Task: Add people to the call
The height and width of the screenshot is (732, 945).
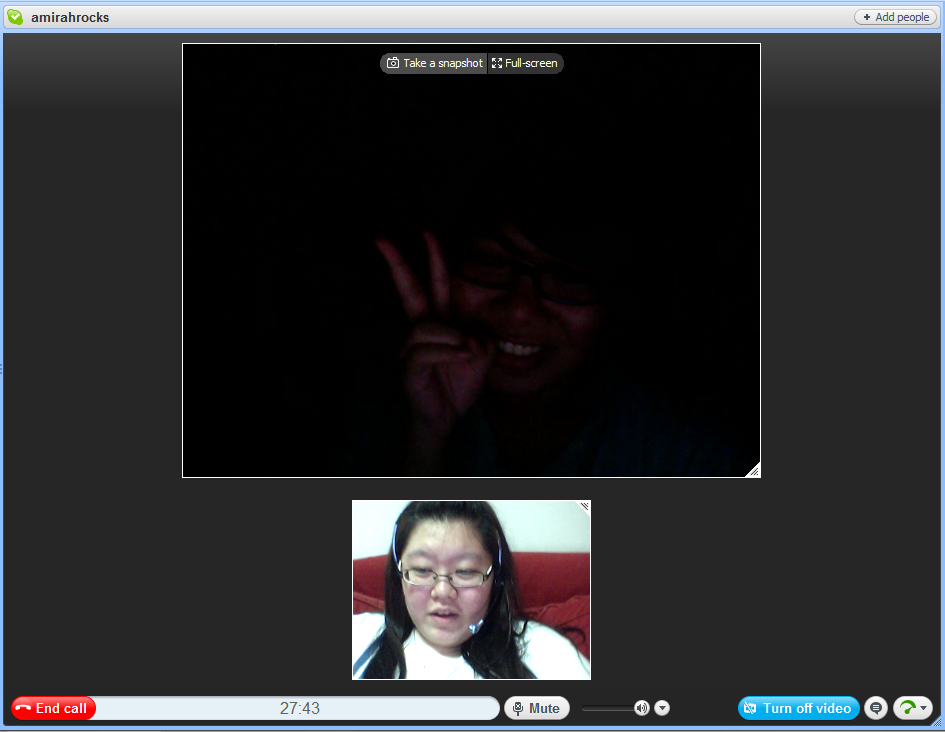Action: pos(896,17)
